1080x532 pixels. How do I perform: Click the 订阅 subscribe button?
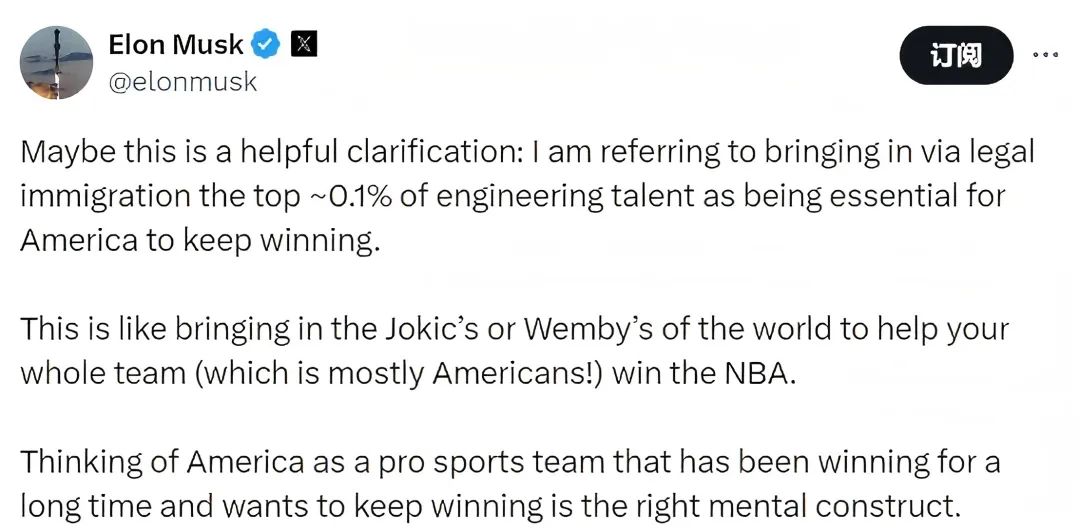click(x=956, y=55)
